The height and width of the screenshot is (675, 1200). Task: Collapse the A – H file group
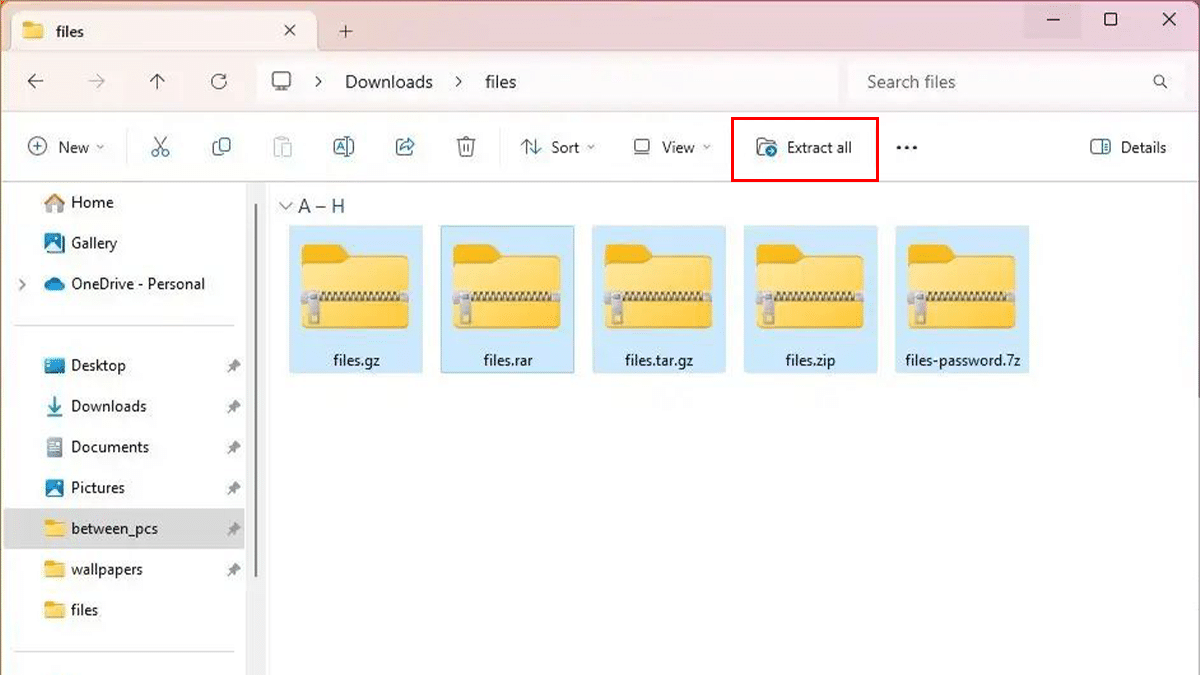coord(286,205)
